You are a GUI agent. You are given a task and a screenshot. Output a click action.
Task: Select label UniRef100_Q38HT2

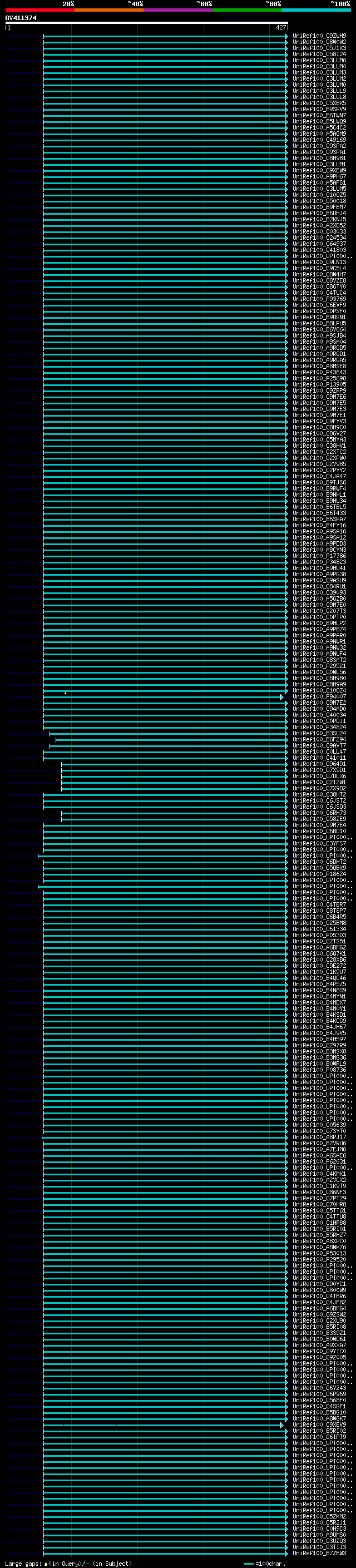319,795
